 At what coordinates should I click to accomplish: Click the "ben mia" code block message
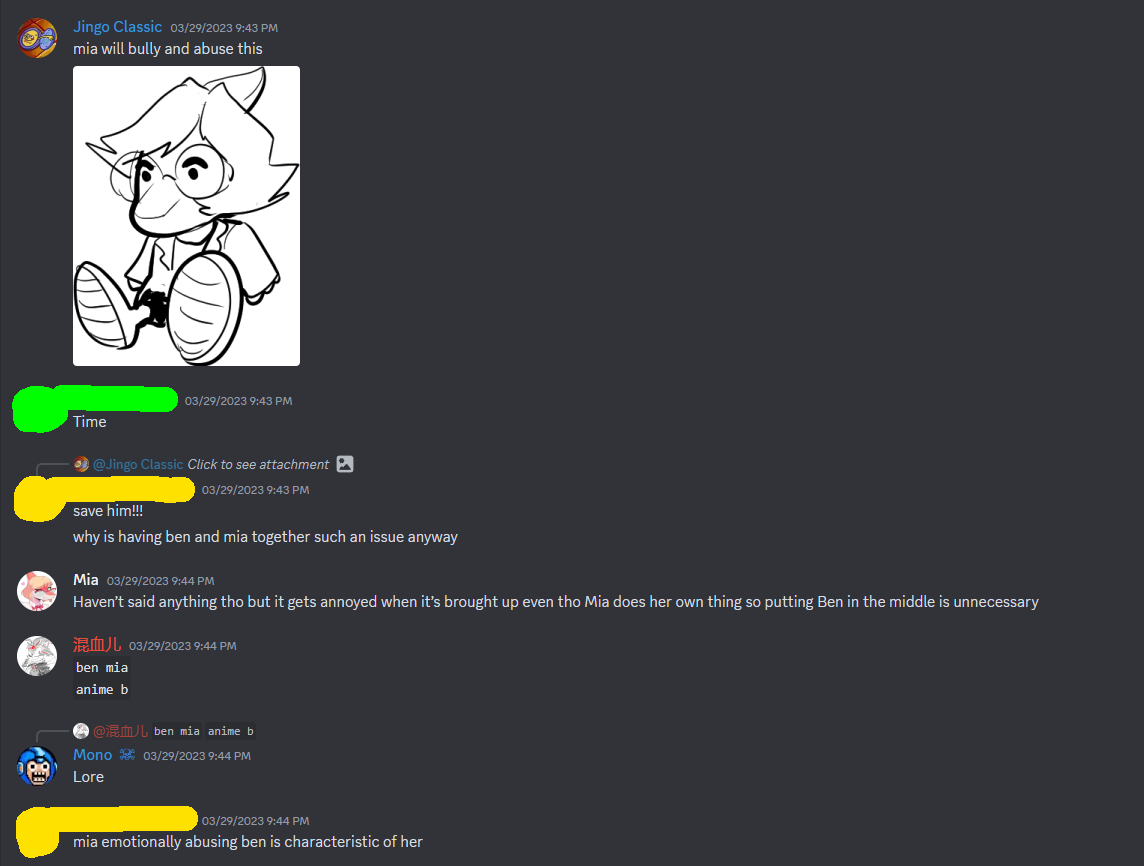point(102,668)
